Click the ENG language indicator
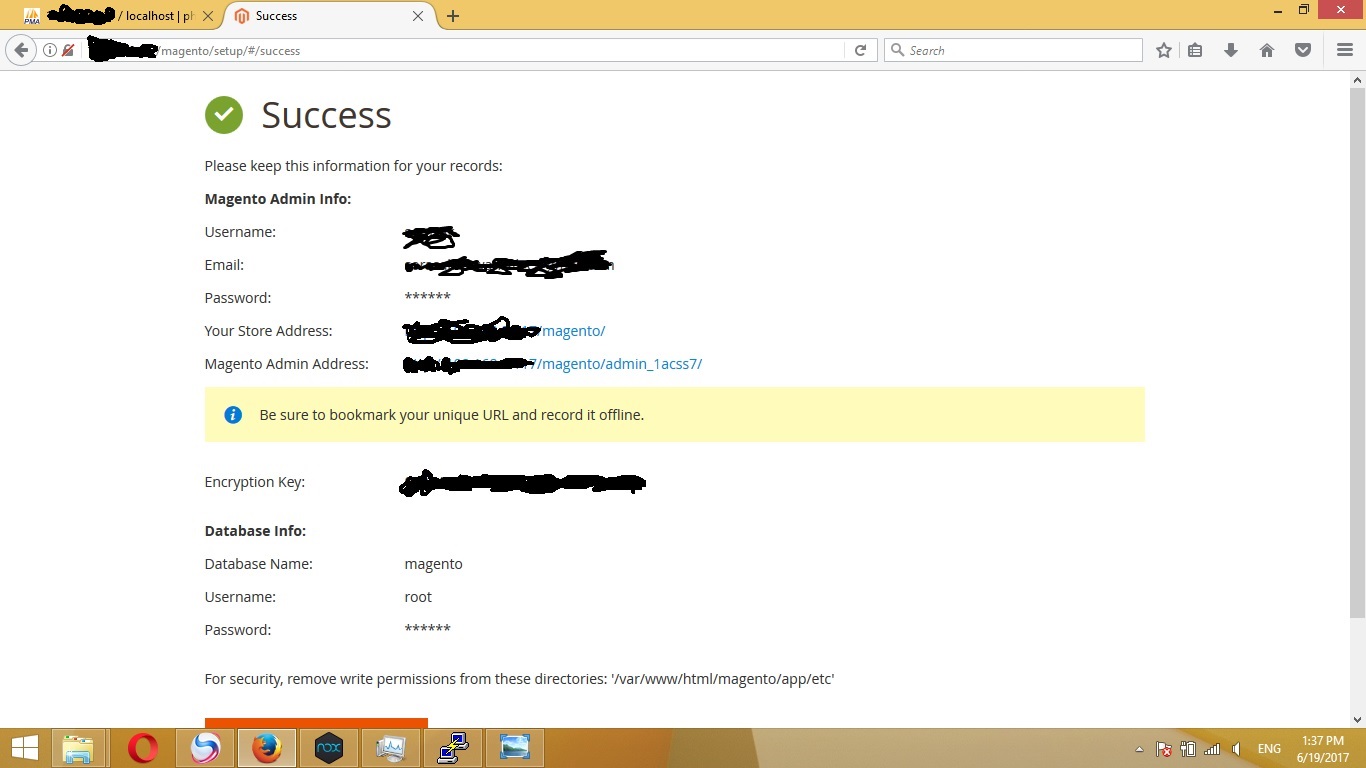1366x768 pixels. coord(1269,749)
